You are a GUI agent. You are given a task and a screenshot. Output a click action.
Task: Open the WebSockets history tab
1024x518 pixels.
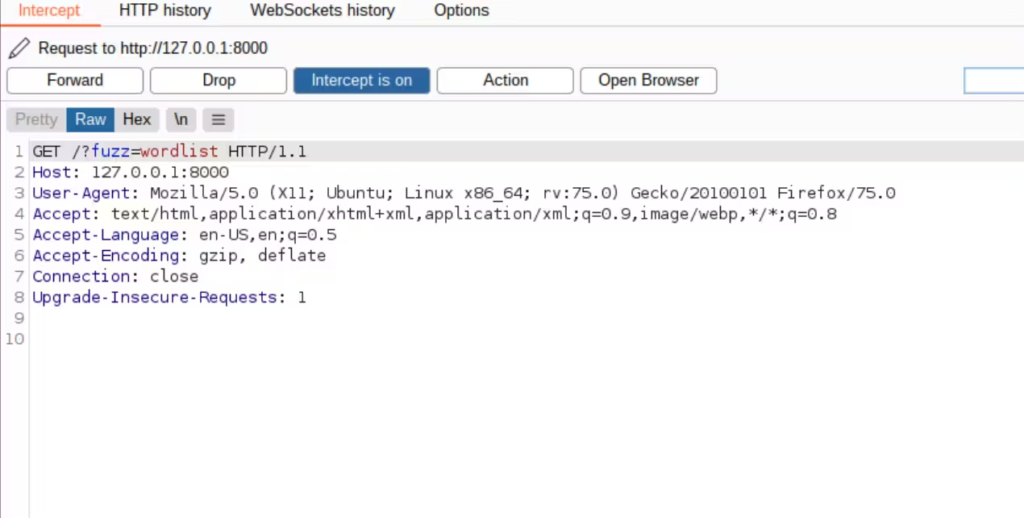tap(323, 10)
